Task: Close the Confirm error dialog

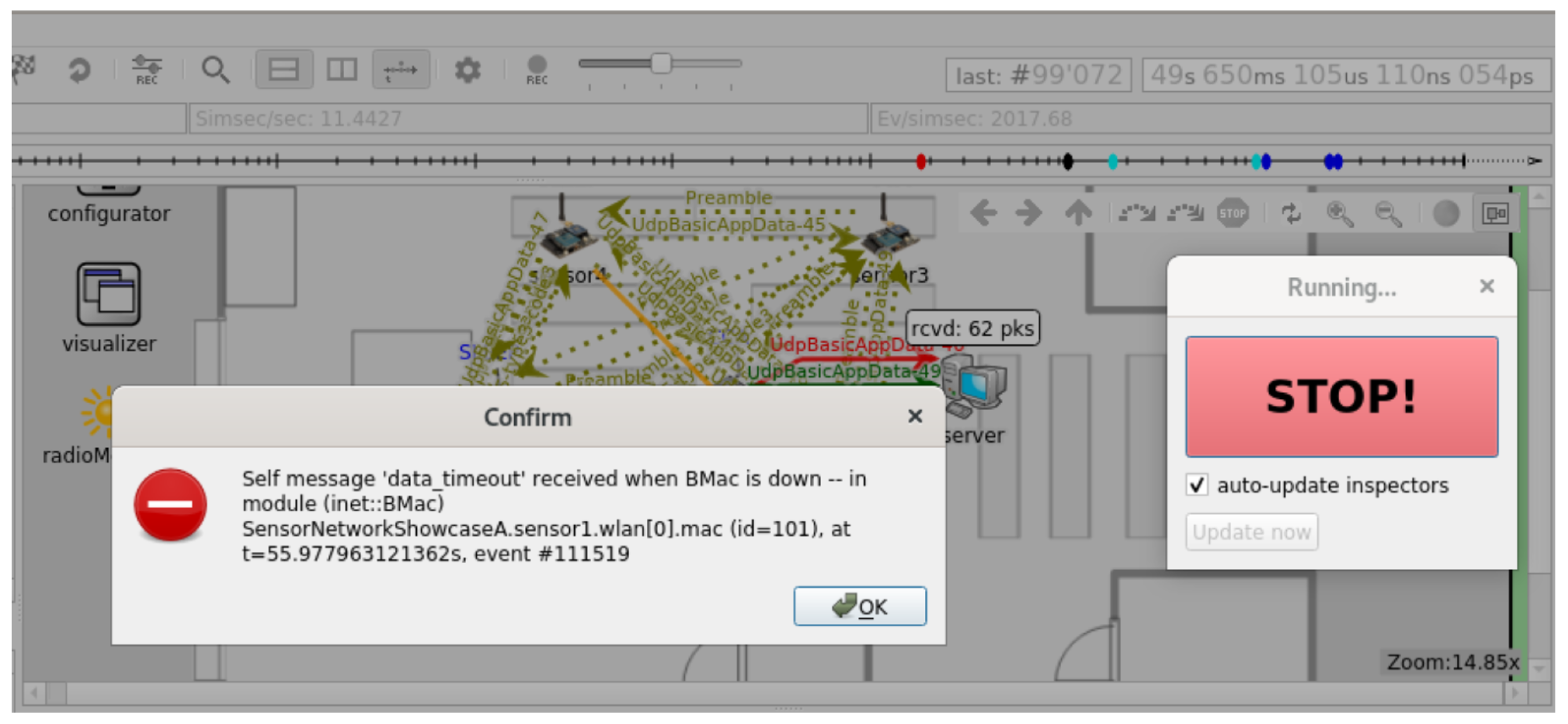Action: click(x=914, y=417)
